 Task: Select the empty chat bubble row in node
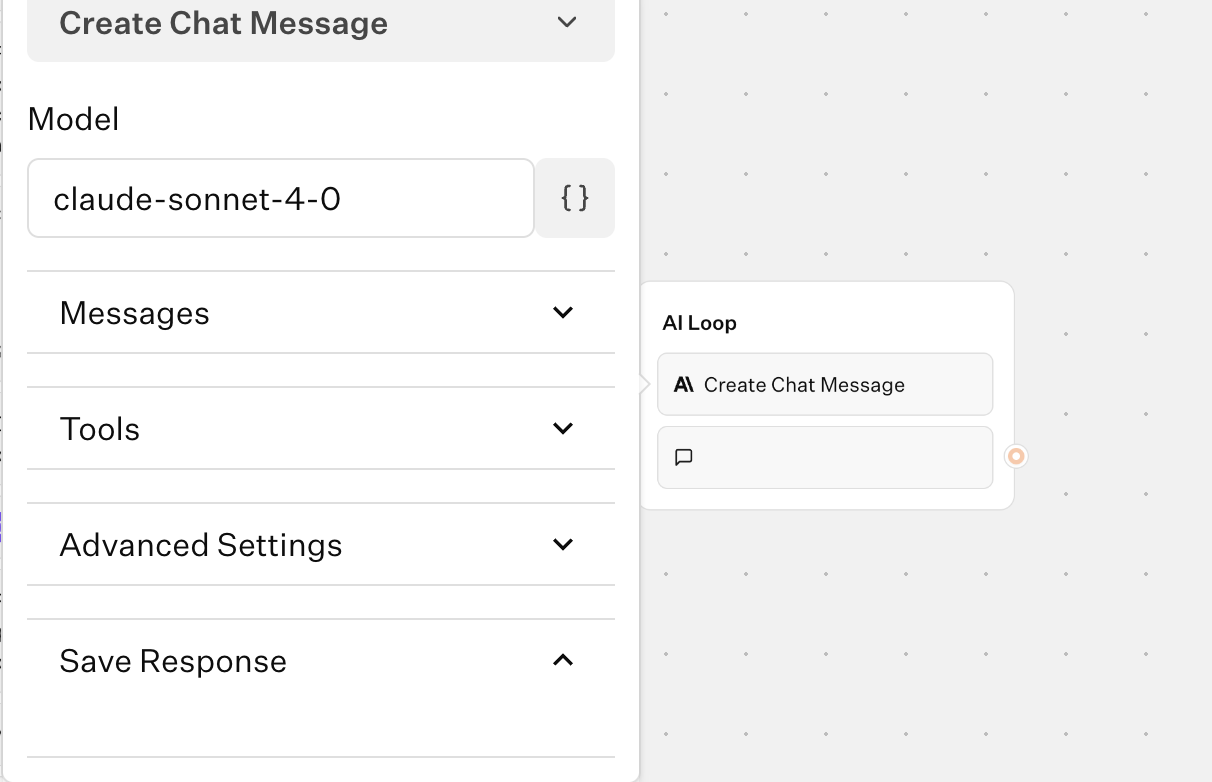825,457
